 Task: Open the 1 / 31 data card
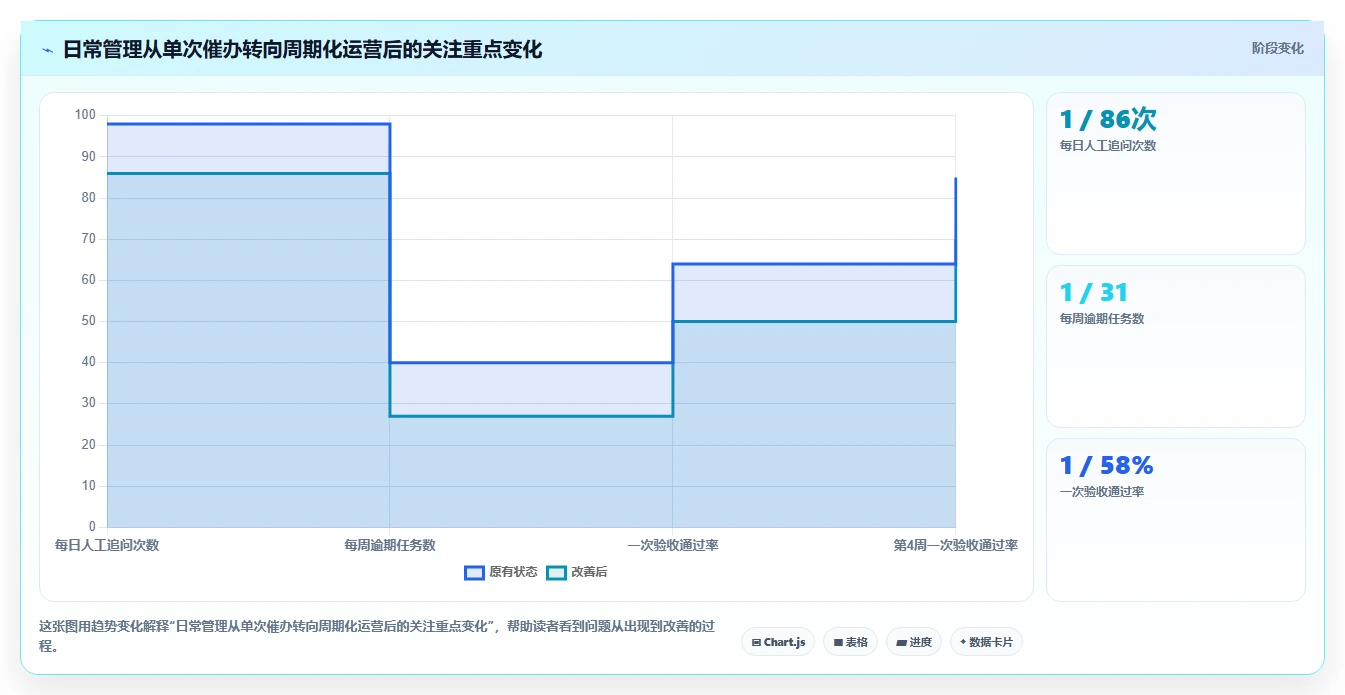tap(1175, 346)
